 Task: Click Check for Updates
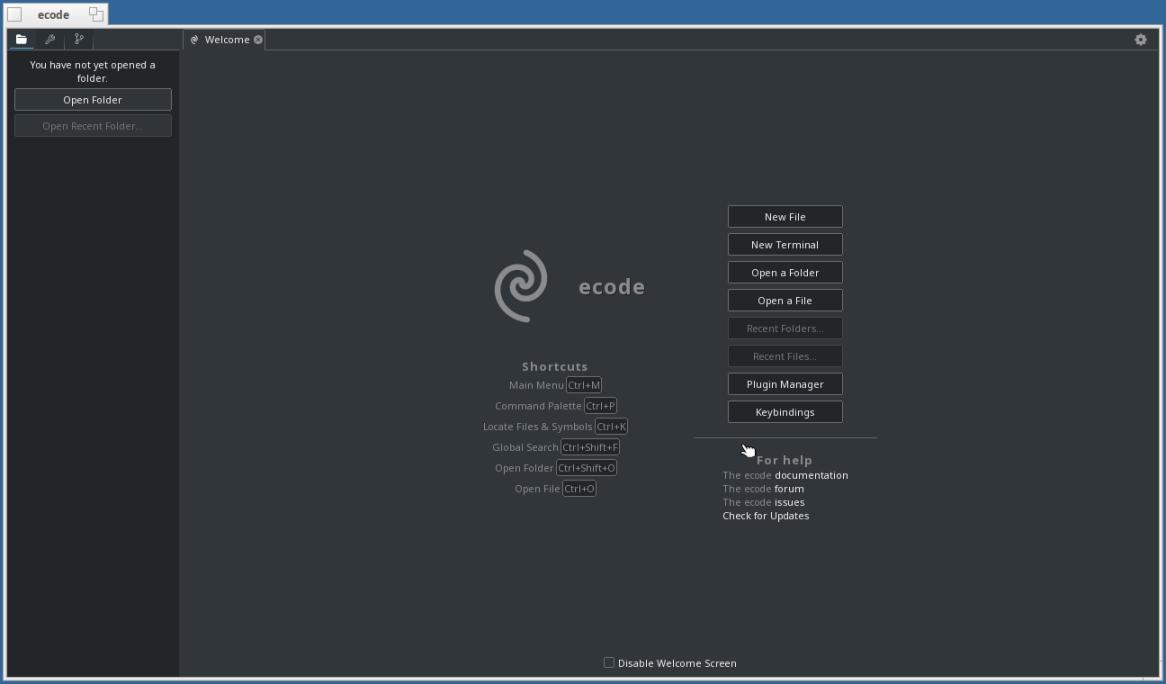[766, 515]
